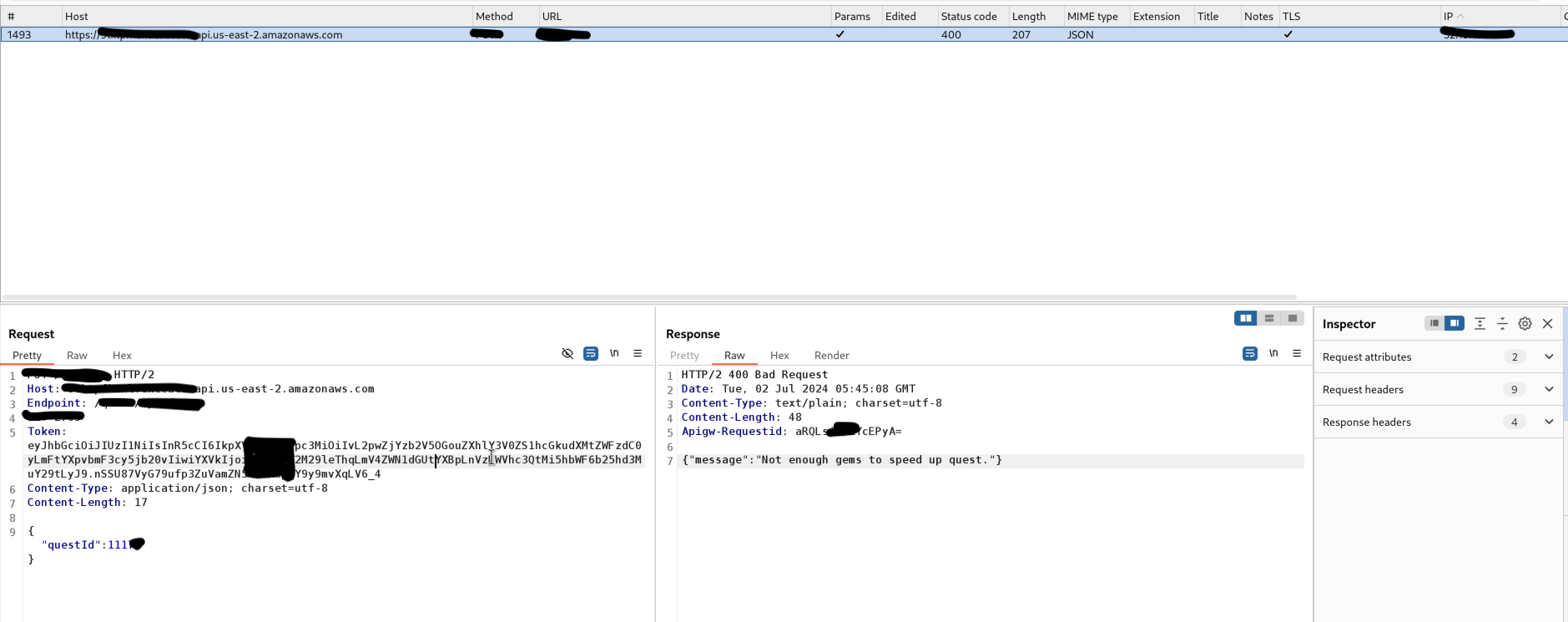Sort history by Title column

(x=1218, y=16)
